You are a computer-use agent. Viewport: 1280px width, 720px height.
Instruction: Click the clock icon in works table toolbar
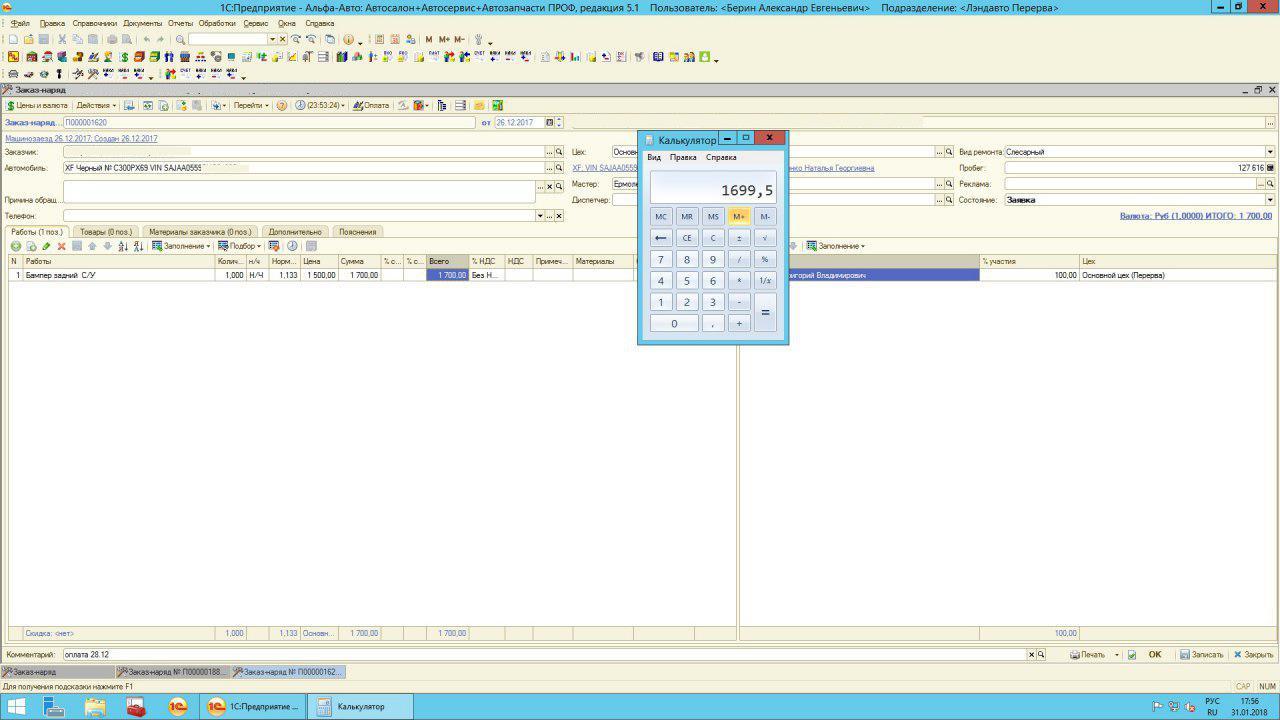coord(292,246)
